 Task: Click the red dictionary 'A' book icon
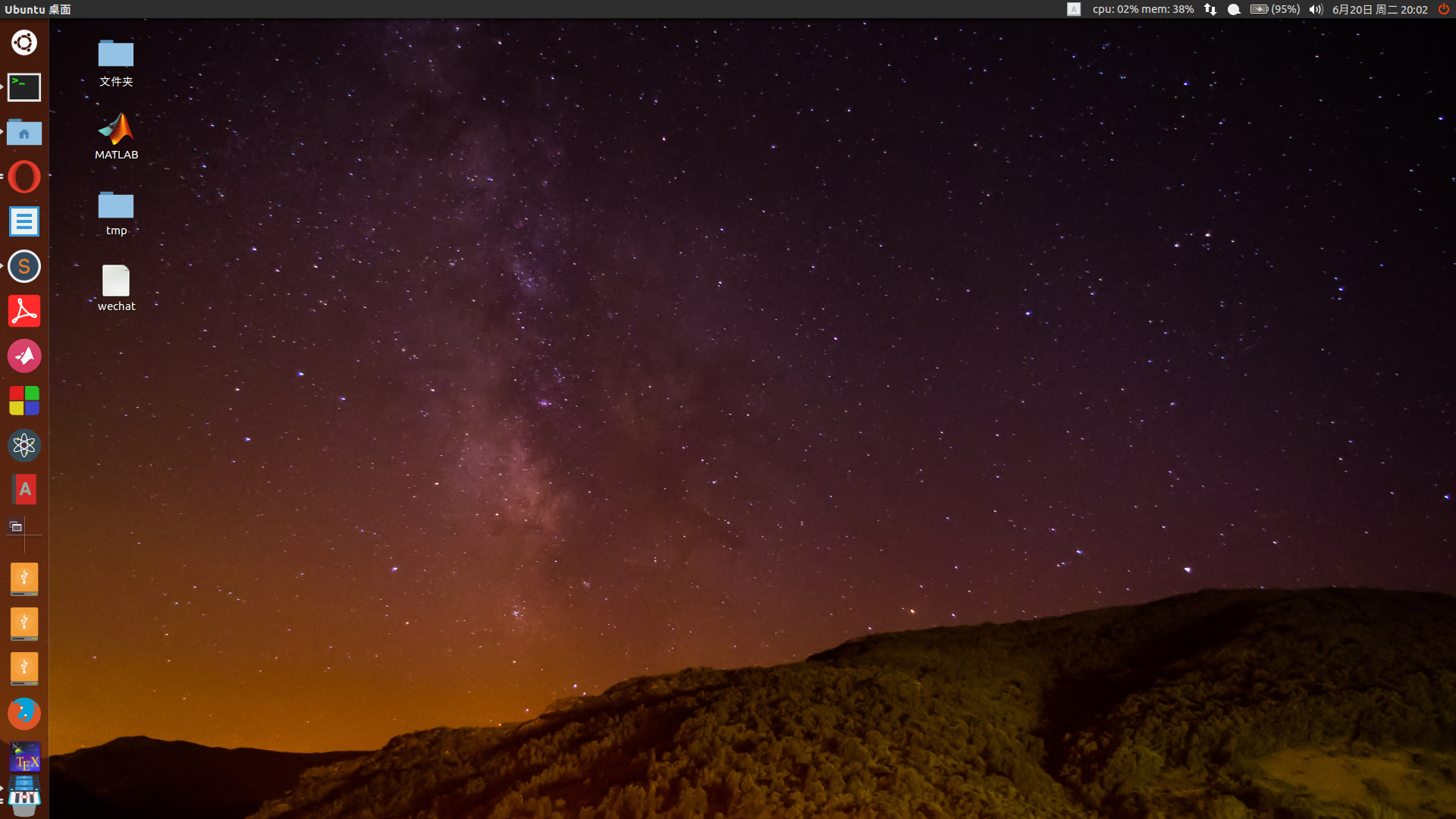[24, 490]
